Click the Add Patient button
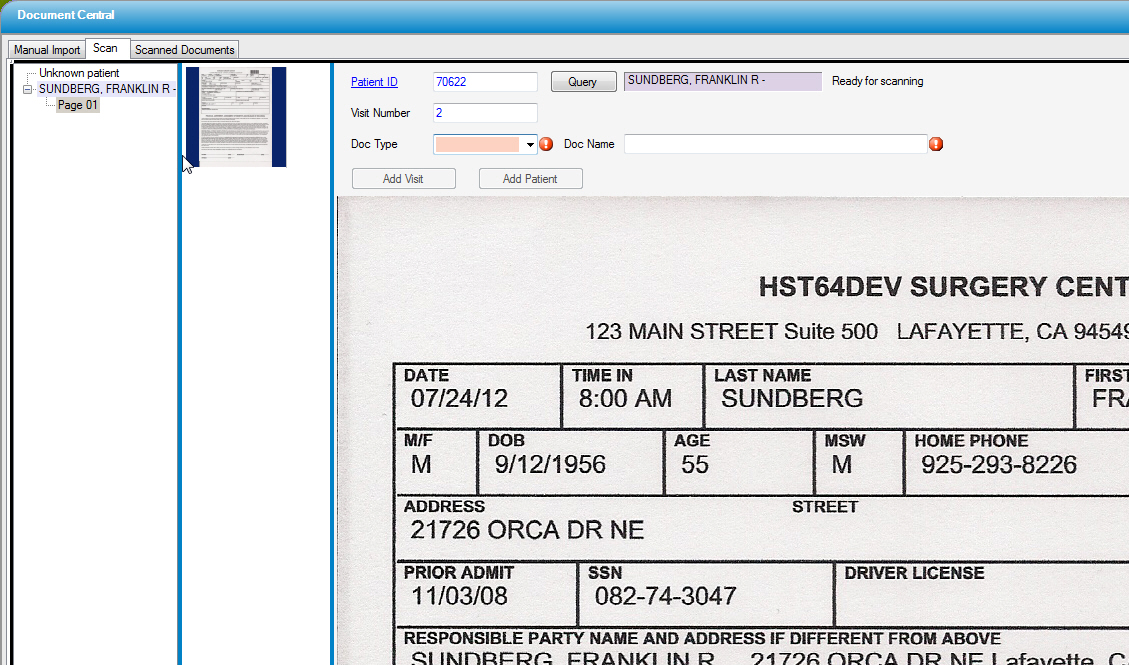The image size is (1129, 665). 530,178
